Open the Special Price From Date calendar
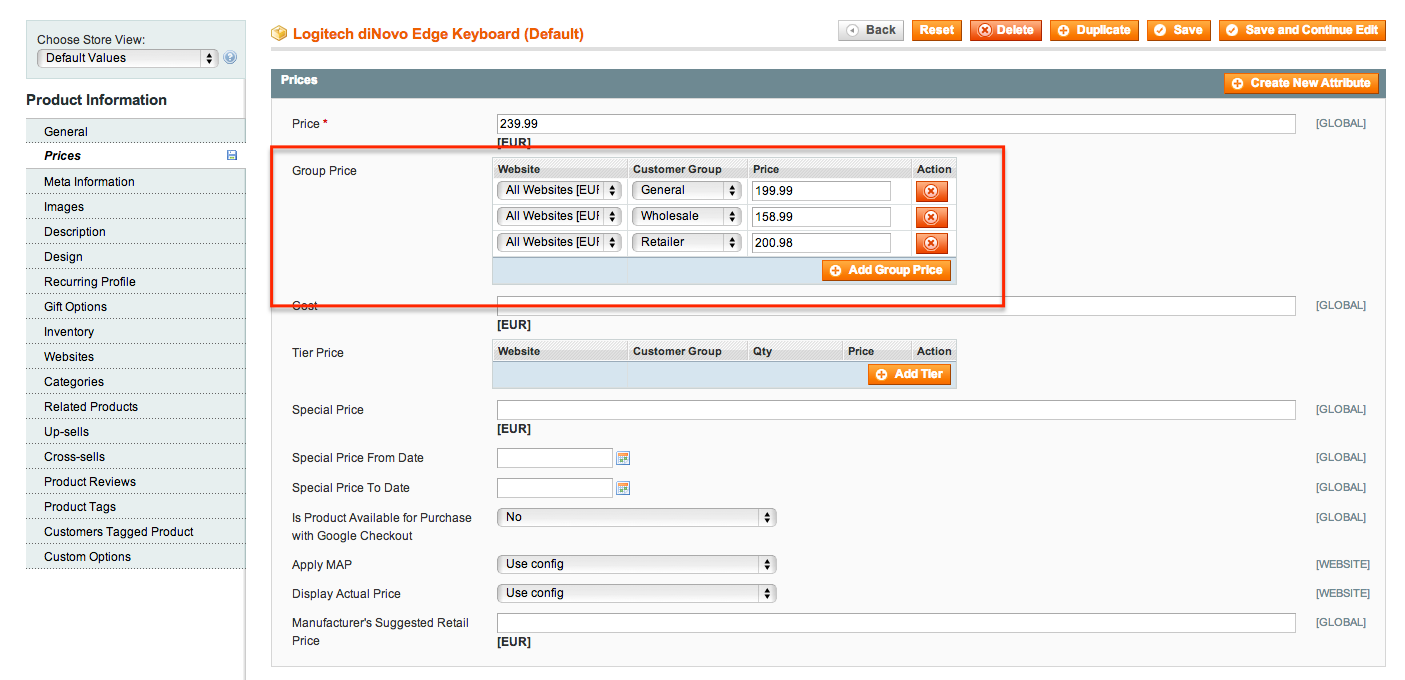Viewport: 1405px width, 680px height. (x=624, y=458)
